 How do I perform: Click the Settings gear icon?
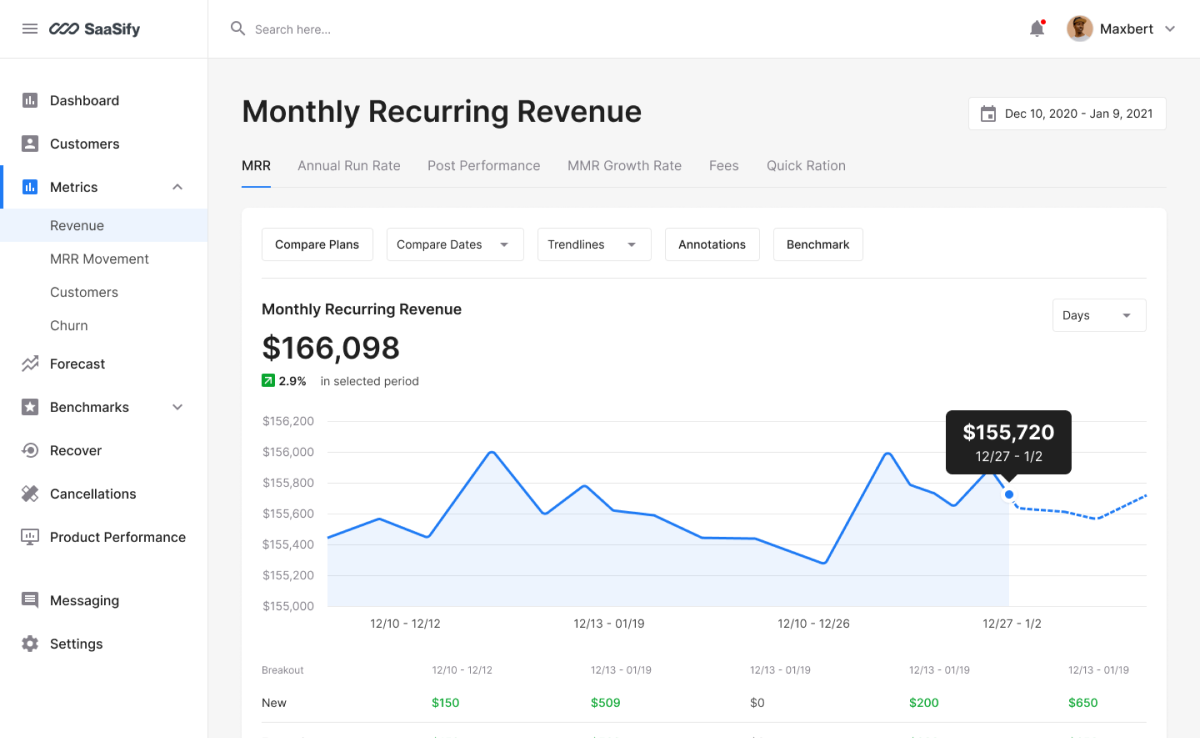coord(30,644)
